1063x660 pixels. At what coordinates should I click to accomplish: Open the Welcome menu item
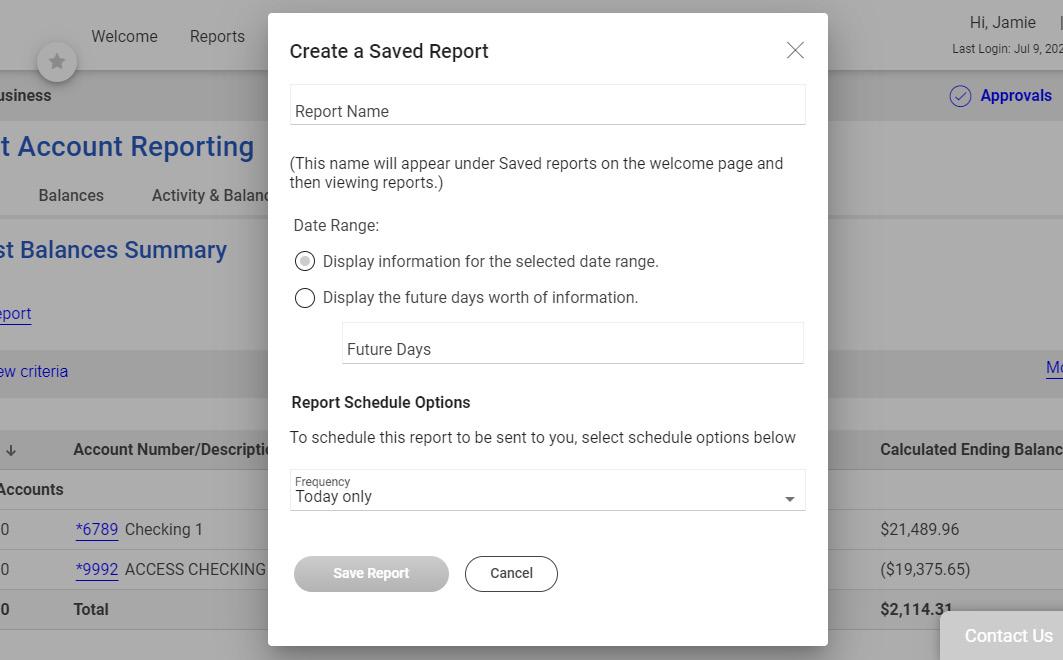pyautogui.click(x=124, y=36)
